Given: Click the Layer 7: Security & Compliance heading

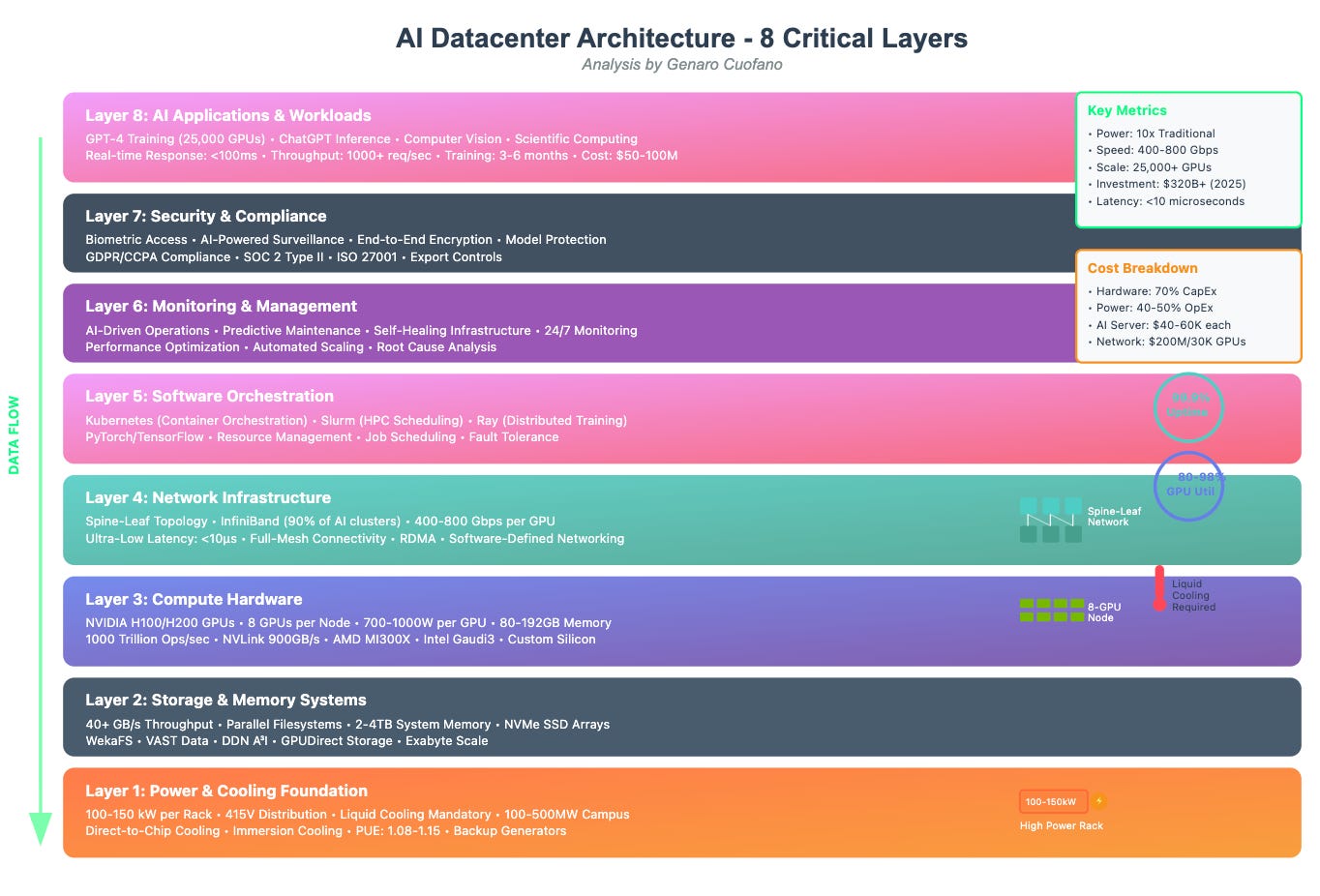Looking at the screenshot, I should (206, 216).
